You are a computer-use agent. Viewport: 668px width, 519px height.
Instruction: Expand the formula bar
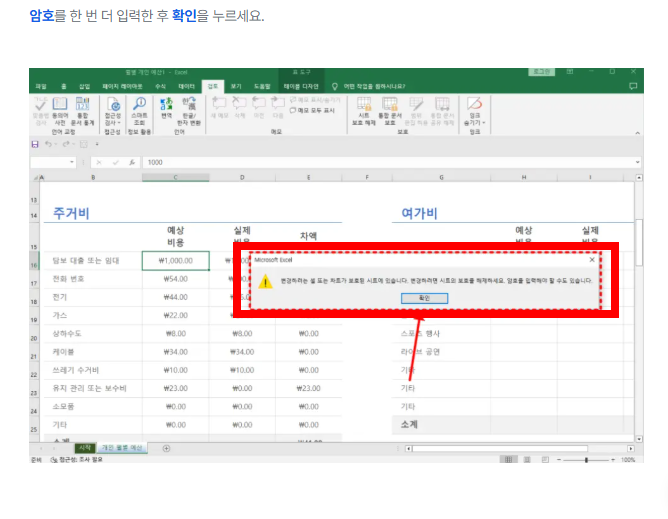tap(637, 162)
